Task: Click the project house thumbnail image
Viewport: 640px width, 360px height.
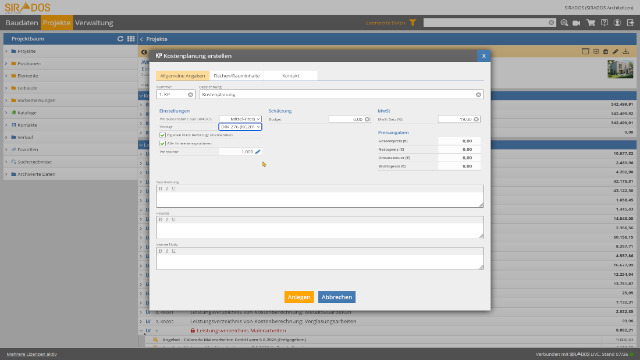Action: coord(620,69)
